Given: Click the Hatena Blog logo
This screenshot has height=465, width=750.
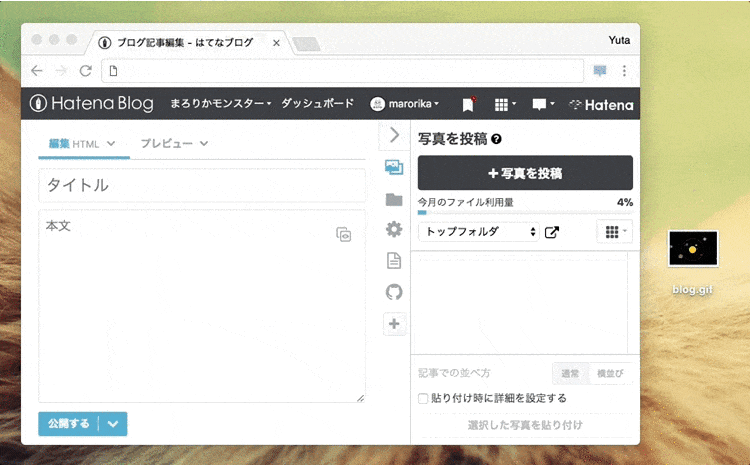Looking at the screenshot, I should tap(91, 103).
